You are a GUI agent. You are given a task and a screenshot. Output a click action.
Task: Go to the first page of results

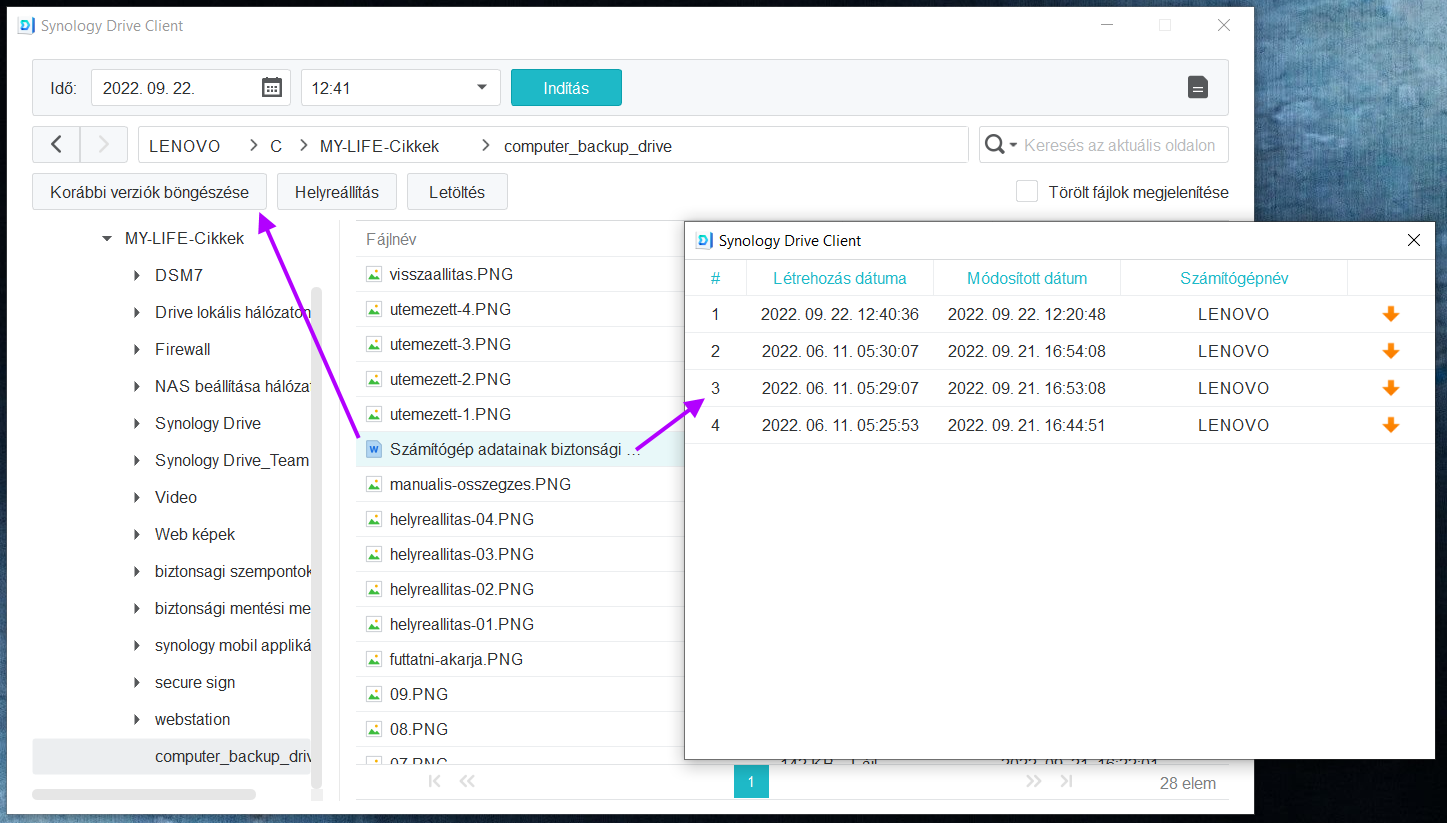click(434, 782)
